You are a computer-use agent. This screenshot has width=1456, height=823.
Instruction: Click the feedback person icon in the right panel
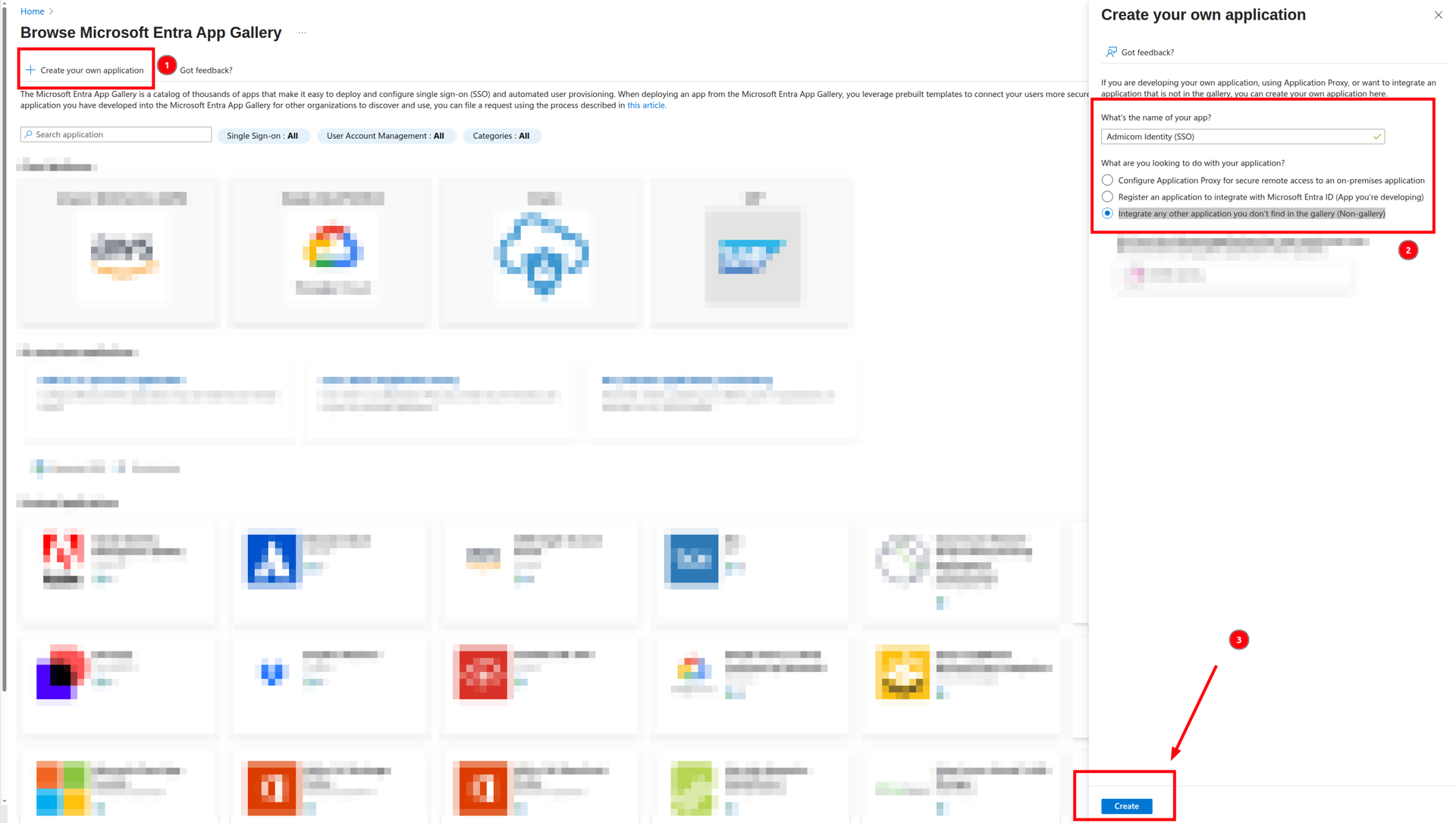(x=1111, y=52)
